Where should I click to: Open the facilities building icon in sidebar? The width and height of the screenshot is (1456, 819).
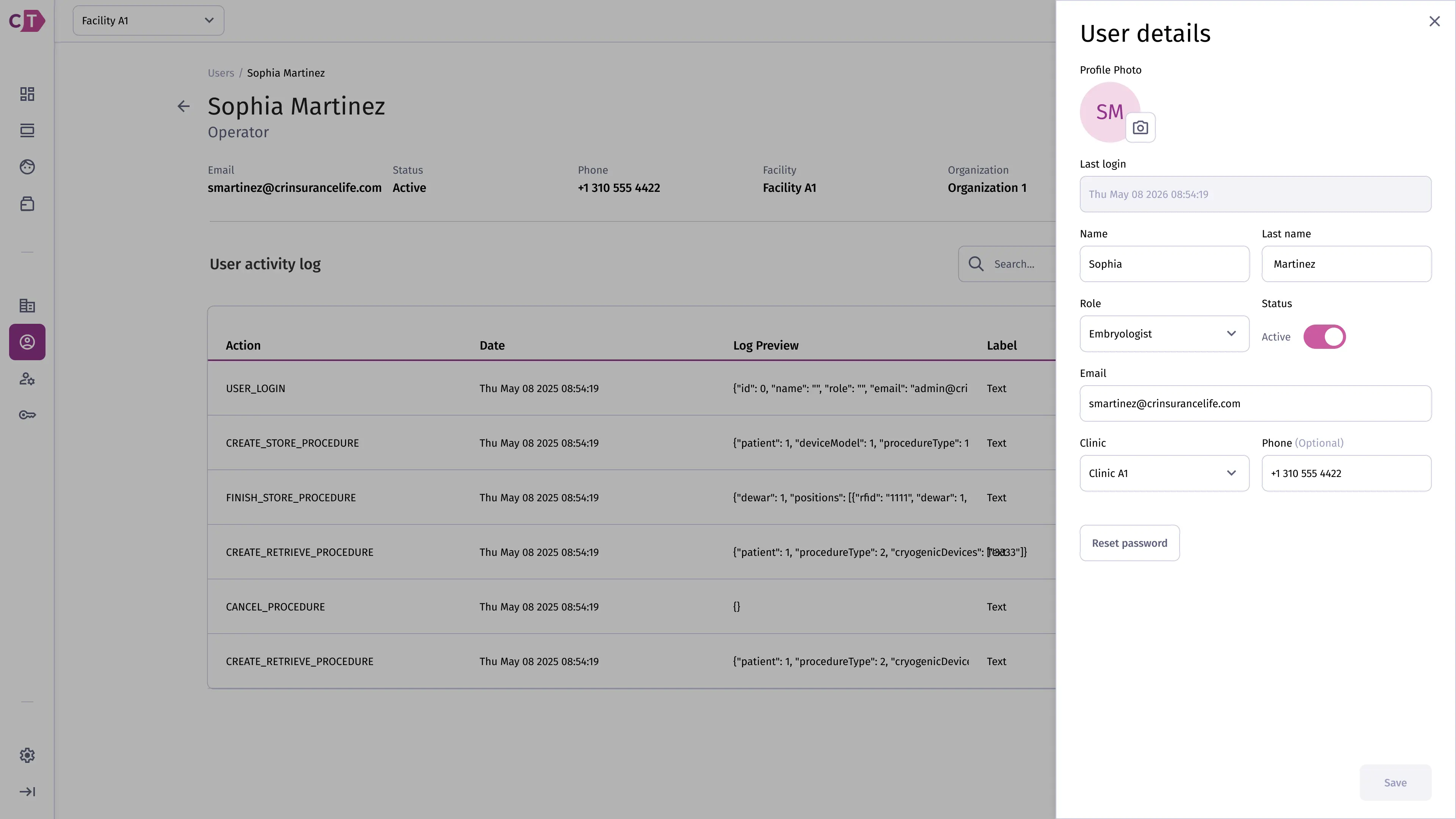27,306
